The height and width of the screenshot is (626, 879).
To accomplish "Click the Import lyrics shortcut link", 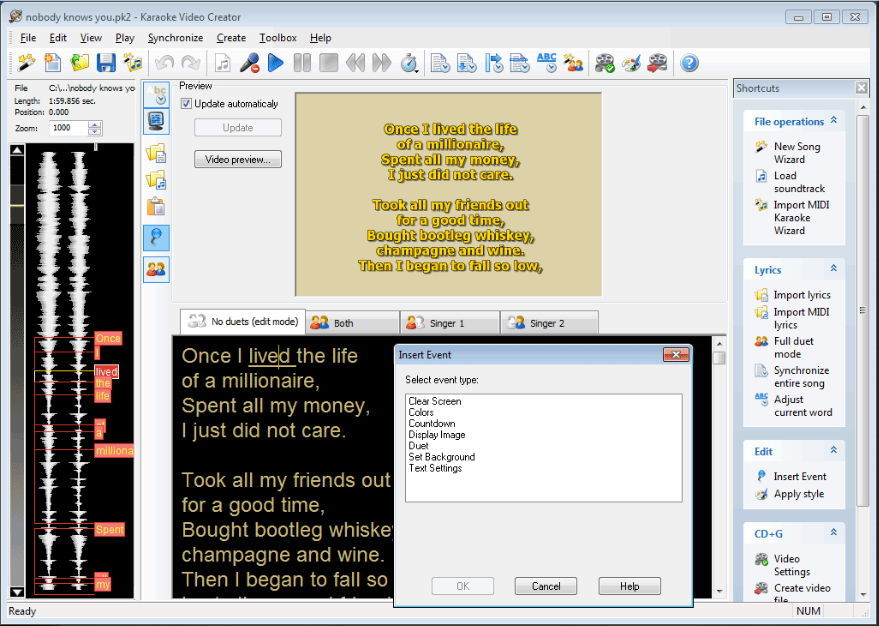I will click(x=802, y=295).
